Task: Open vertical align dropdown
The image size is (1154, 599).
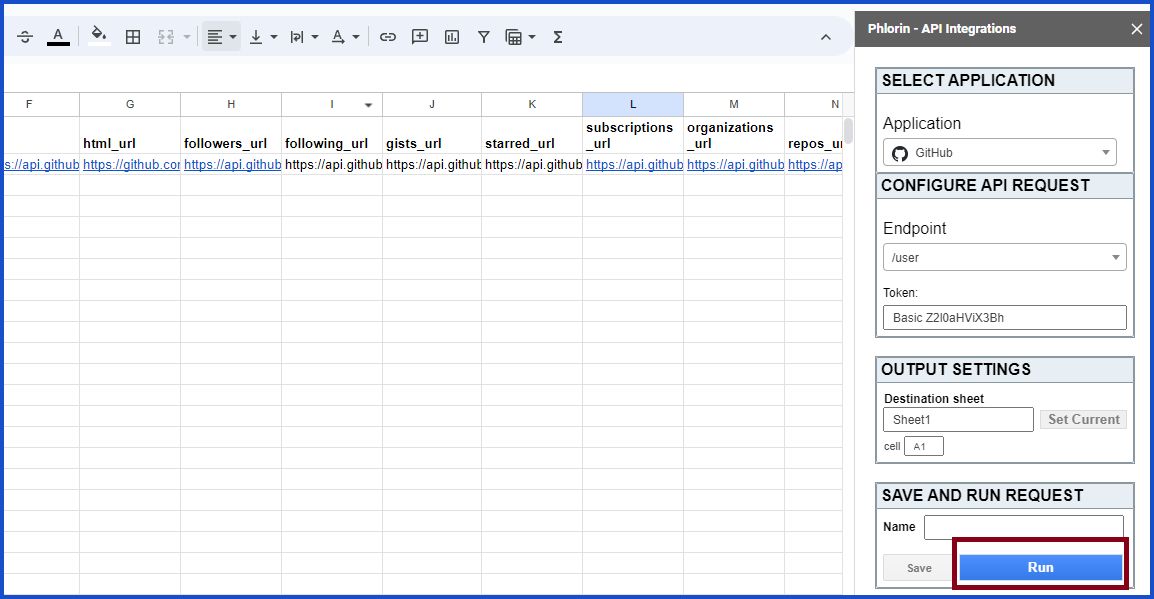Action: point(263,37)
